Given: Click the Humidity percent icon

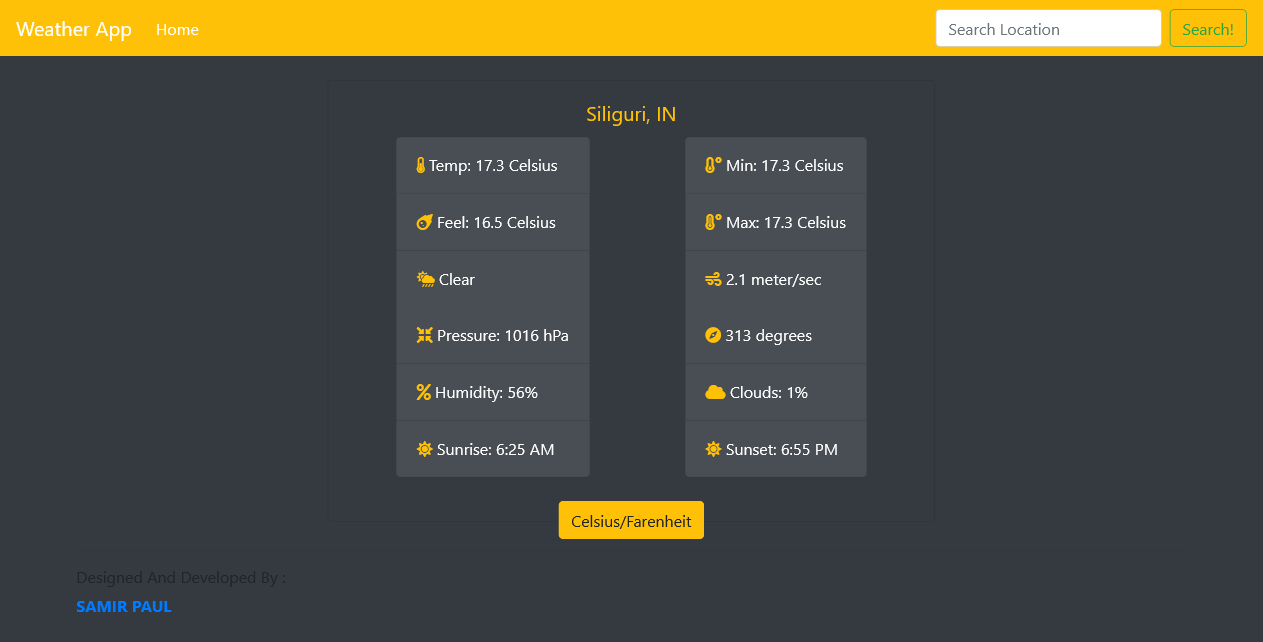Looking at the screenshot, I should tap(423, 393).
